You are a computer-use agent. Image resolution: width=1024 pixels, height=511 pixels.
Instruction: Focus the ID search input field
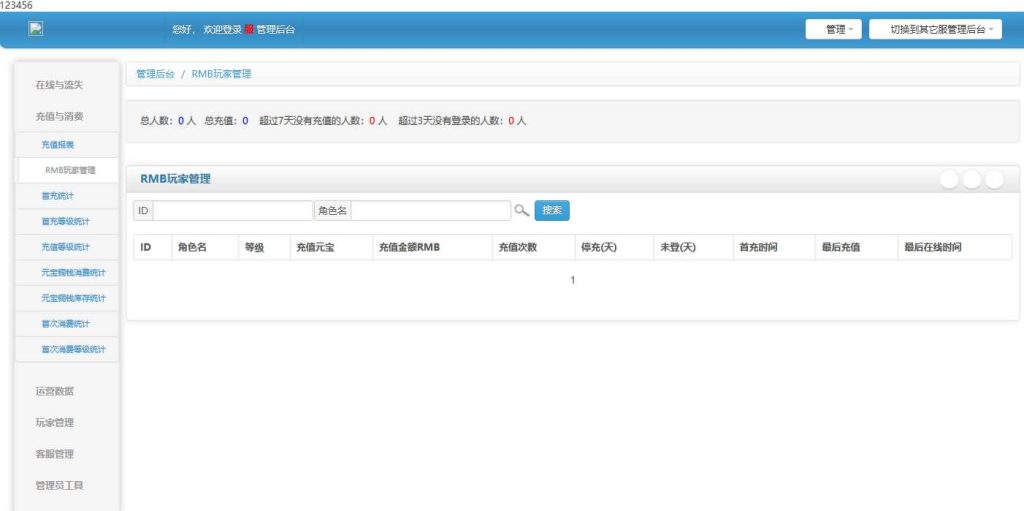[x=232, y=211]
